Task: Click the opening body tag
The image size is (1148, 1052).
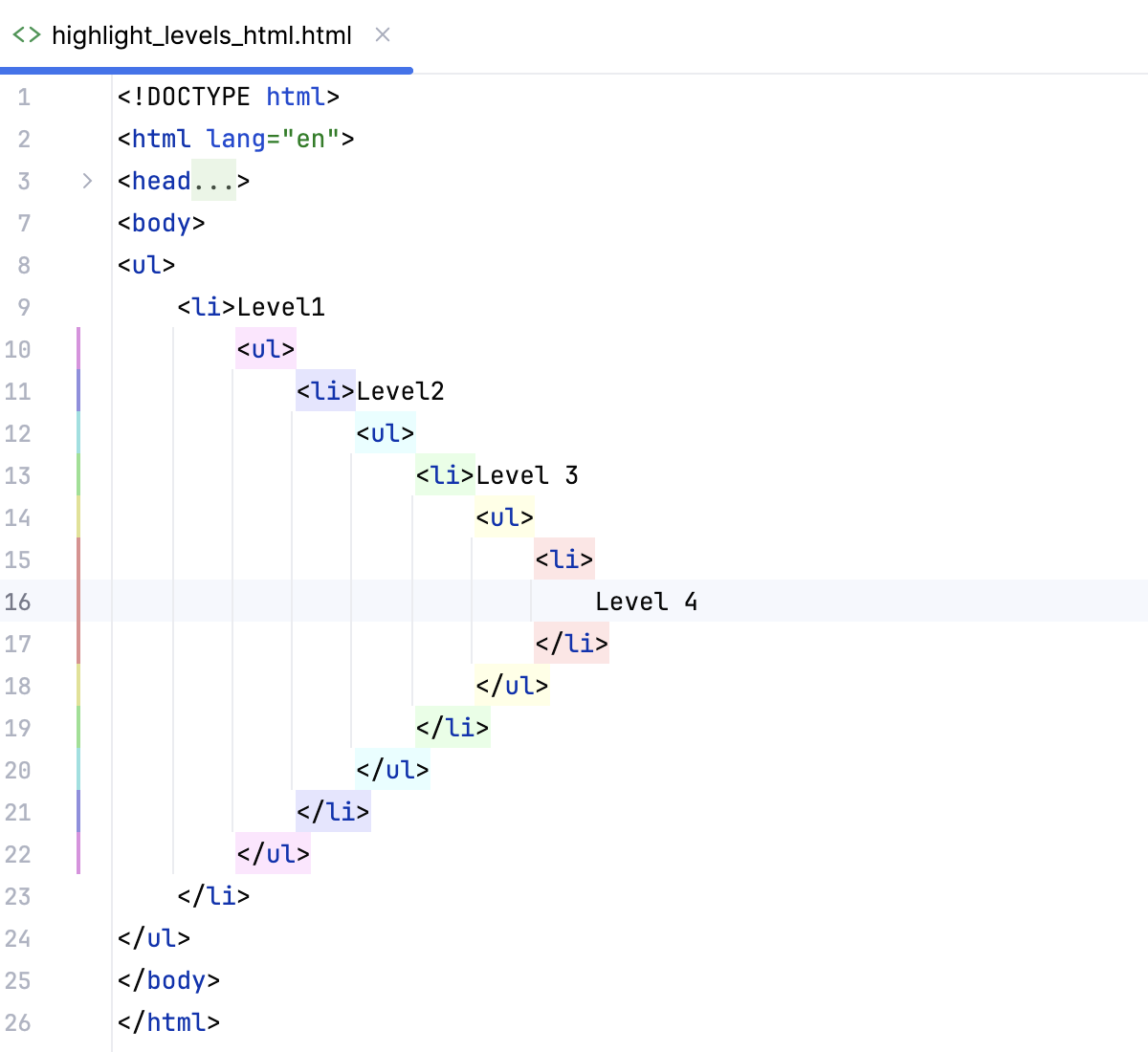Action: 162,223
